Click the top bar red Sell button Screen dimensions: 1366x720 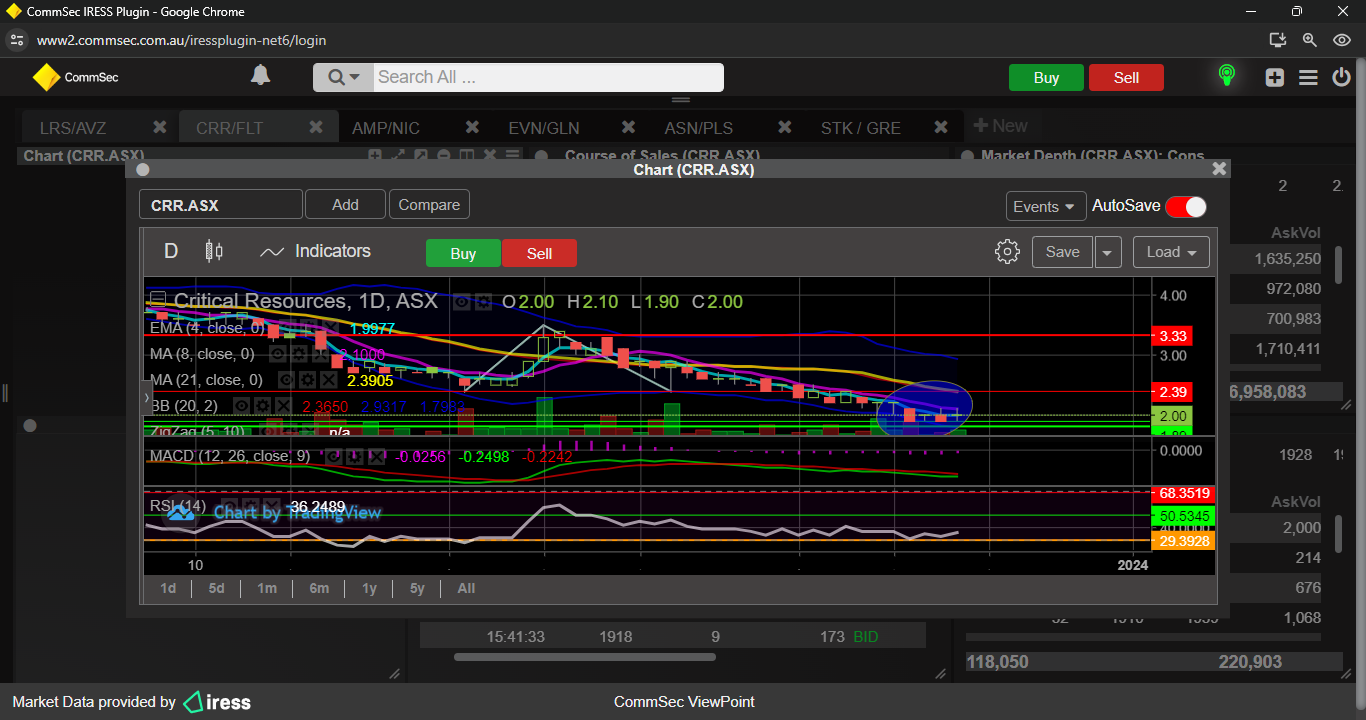1126,78
